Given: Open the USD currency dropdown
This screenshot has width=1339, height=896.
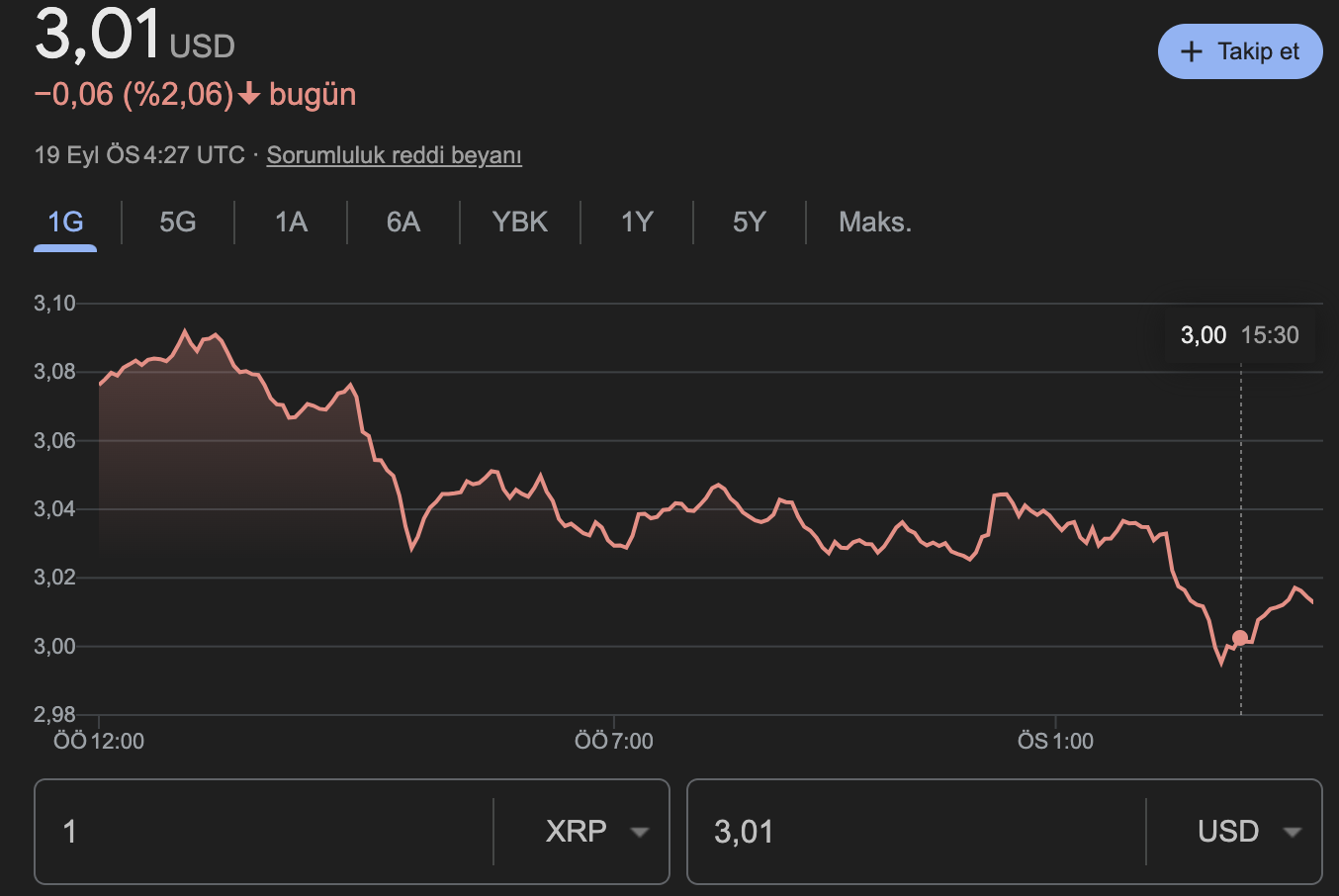Looking at the screenshot, I should pos(1249,832).
